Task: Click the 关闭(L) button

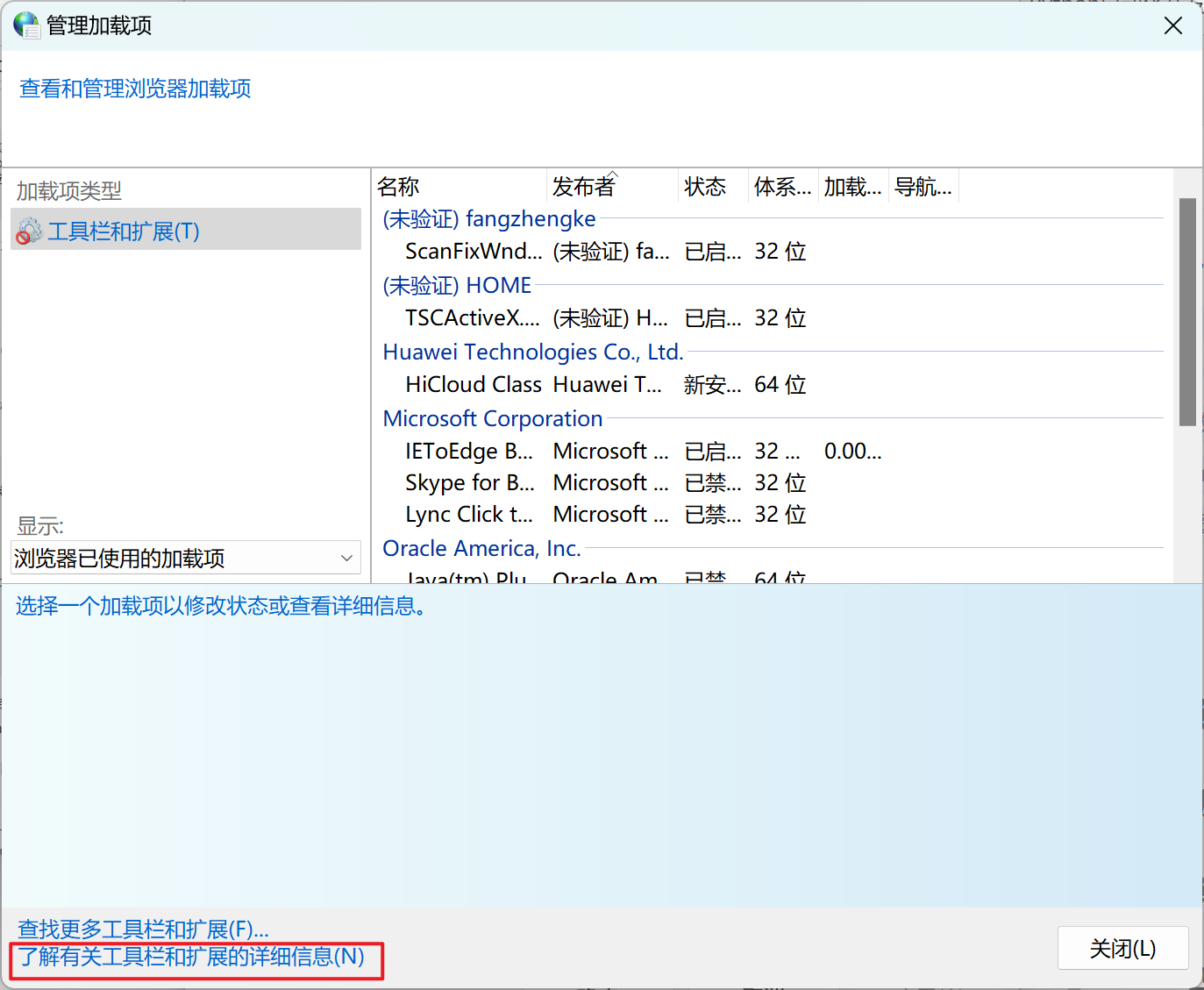Action: pyautogui.click(x=1122, y=948)
